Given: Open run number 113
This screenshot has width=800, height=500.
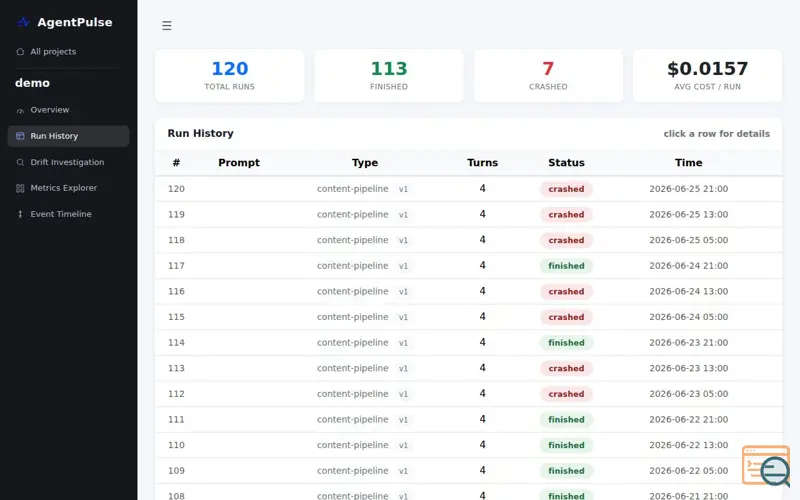Looking at the screenshot, I should tap(468, 368).
